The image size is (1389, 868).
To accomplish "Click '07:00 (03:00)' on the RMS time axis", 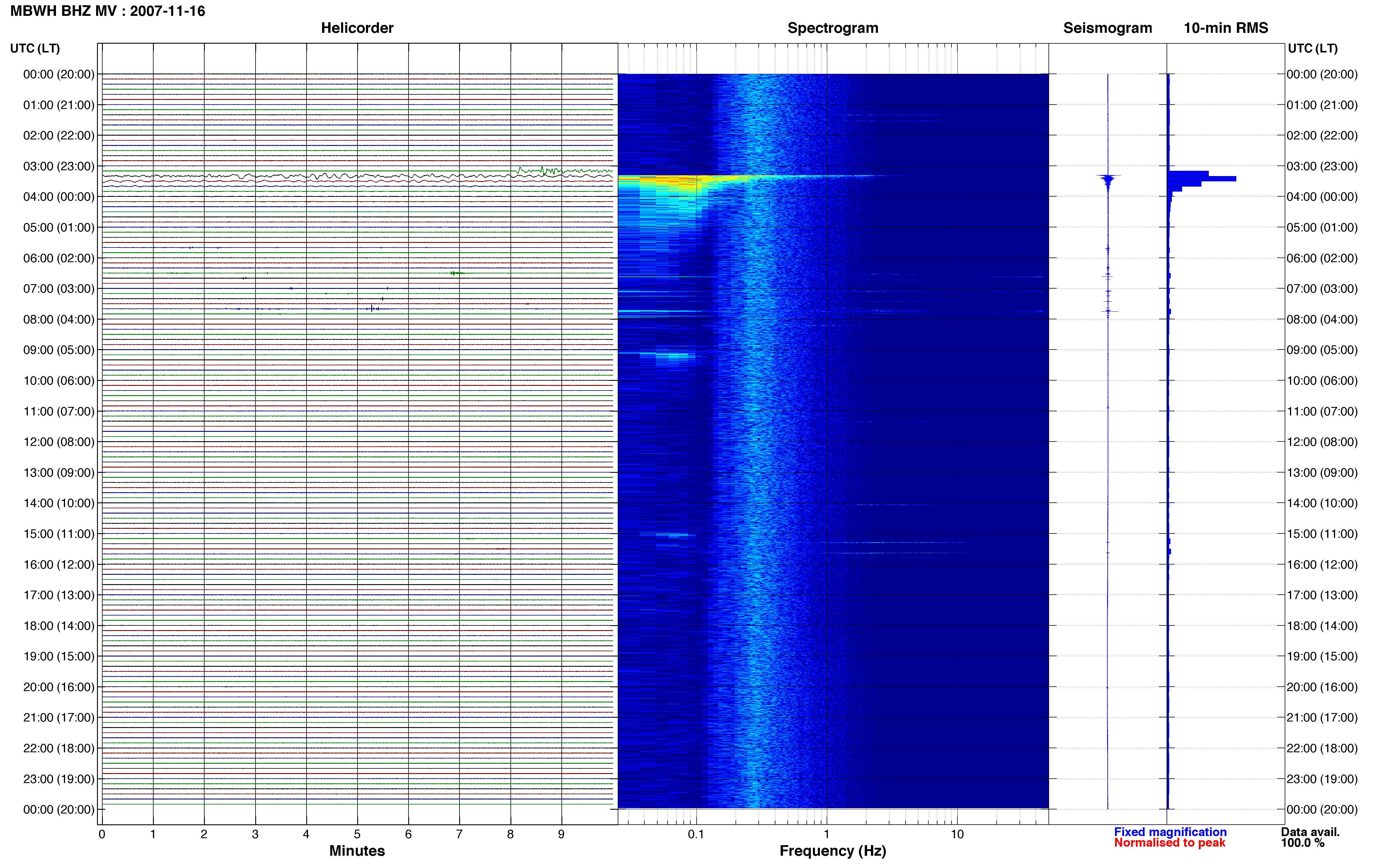I will click(x=1322, y=289).
